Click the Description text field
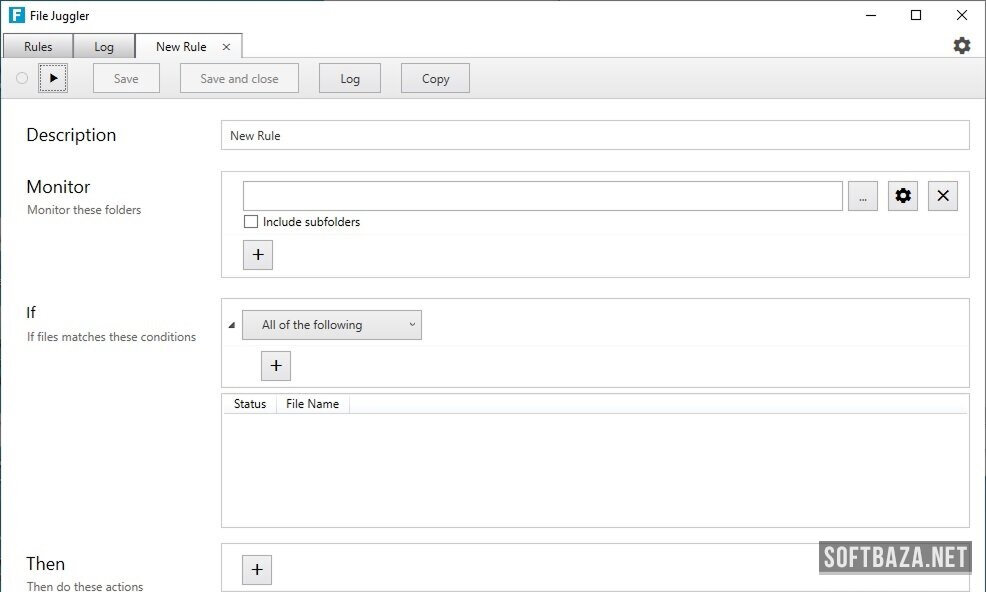The height and width of the screenshot is (592, 986). point(594,135)
